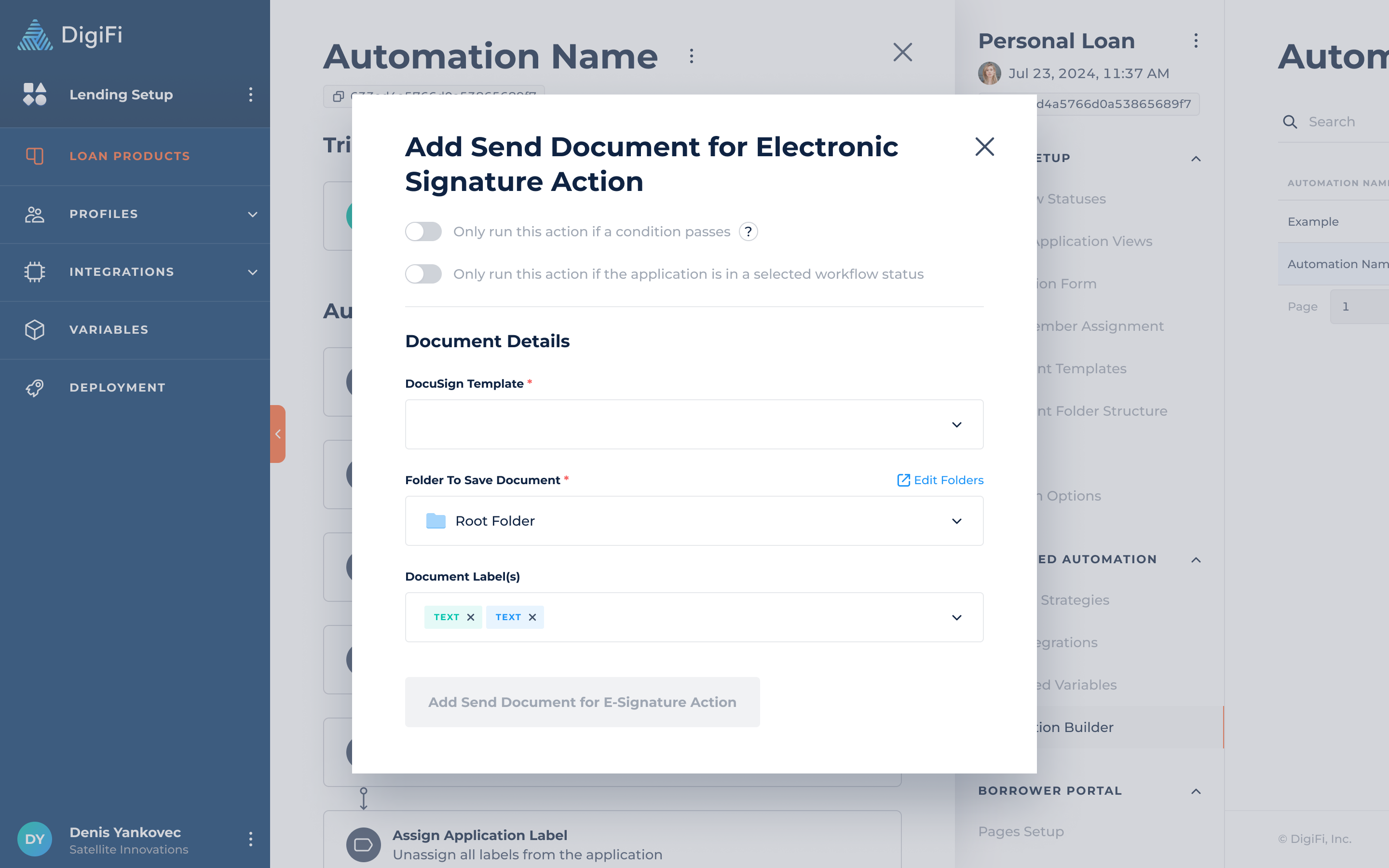Click the copy icon next to the automation ID
Viewport: 1389px width, 868px height.
338,96
